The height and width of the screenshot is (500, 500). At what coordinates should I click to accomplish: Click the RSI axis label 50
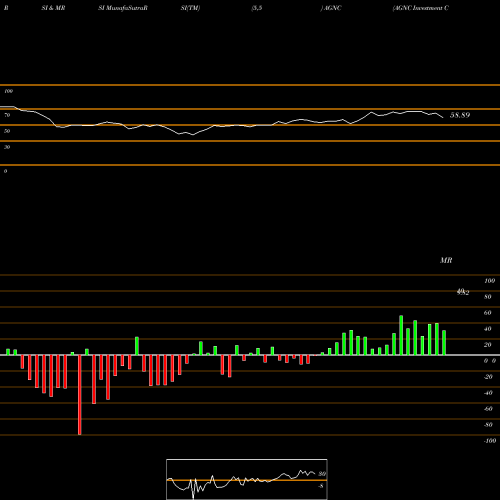coord(7,131)
